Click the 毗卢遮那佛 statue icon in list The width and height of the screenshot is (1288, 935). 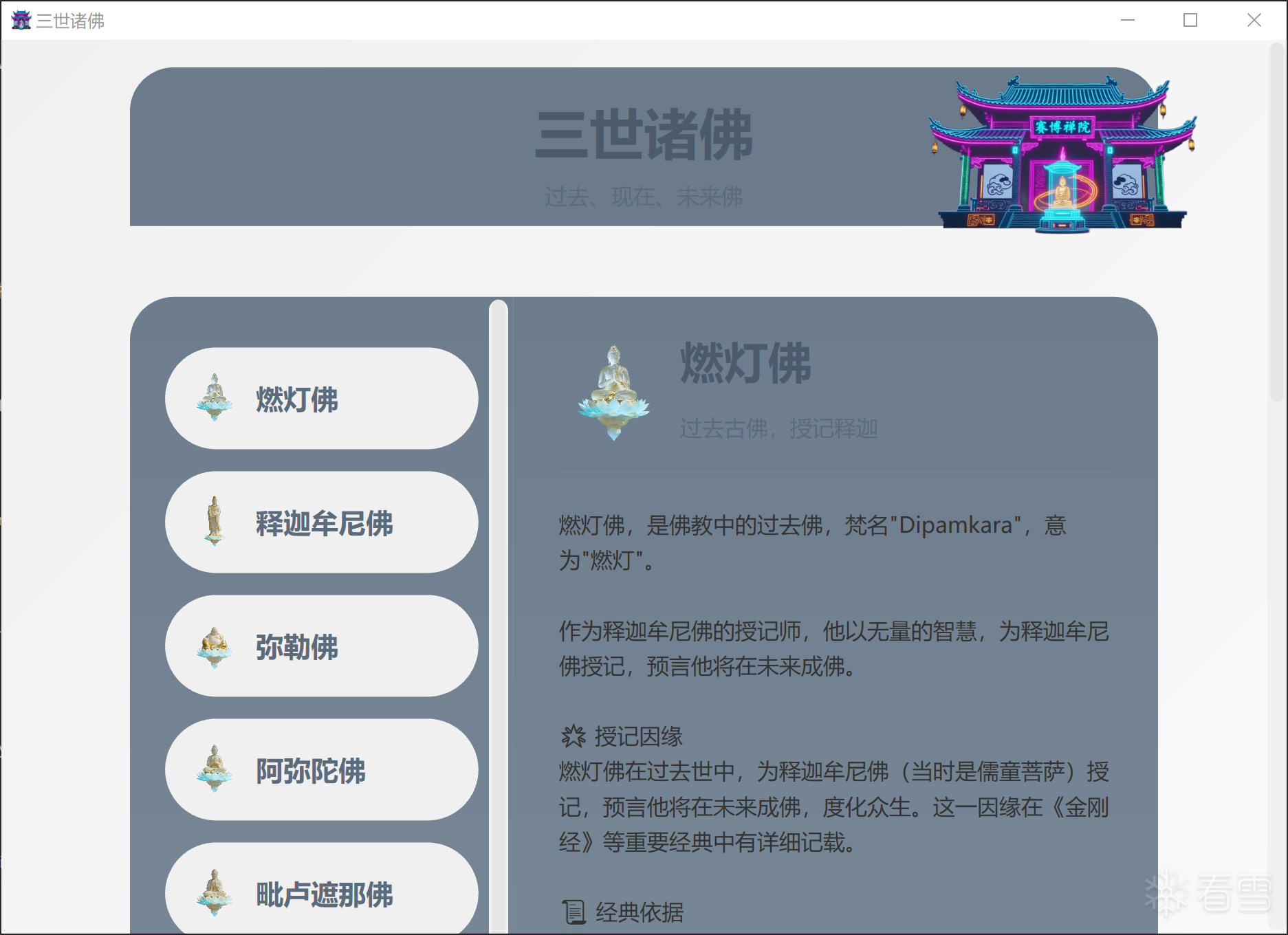click(215, 892)
